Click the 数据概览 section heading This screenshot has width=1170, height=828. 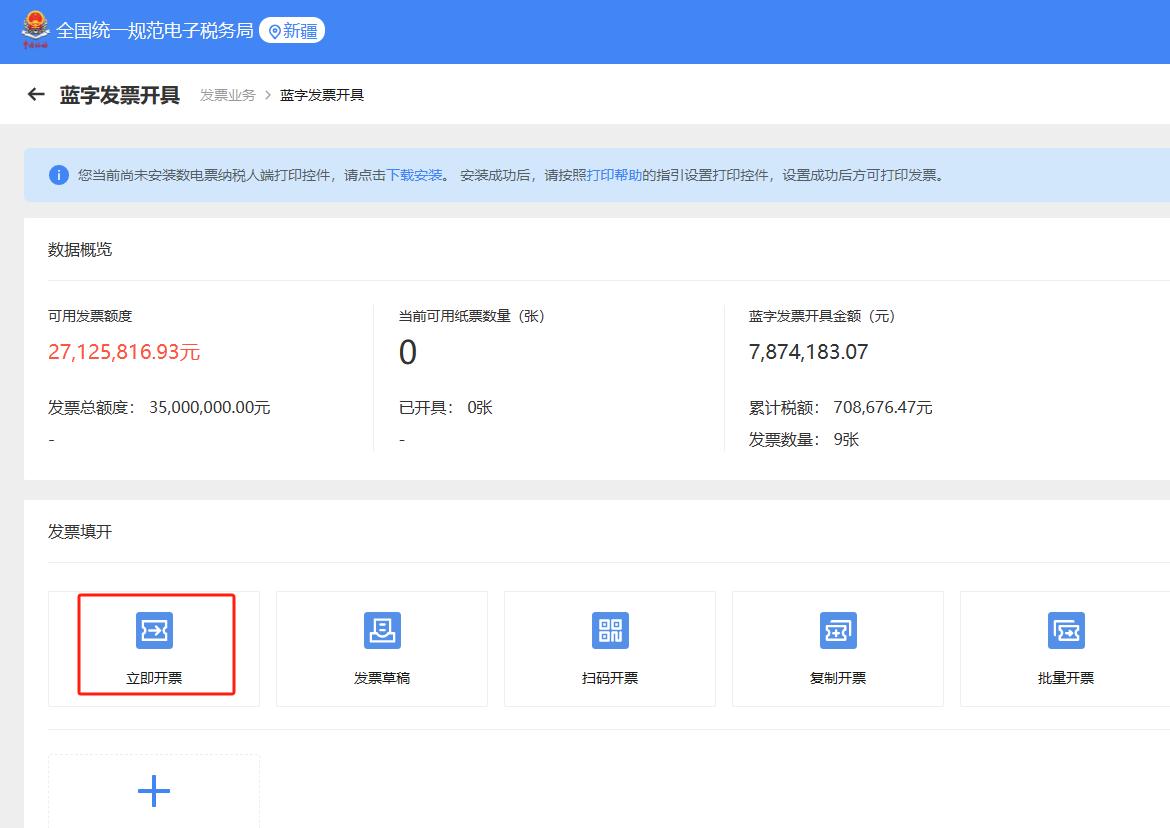(x=80, y=250)
